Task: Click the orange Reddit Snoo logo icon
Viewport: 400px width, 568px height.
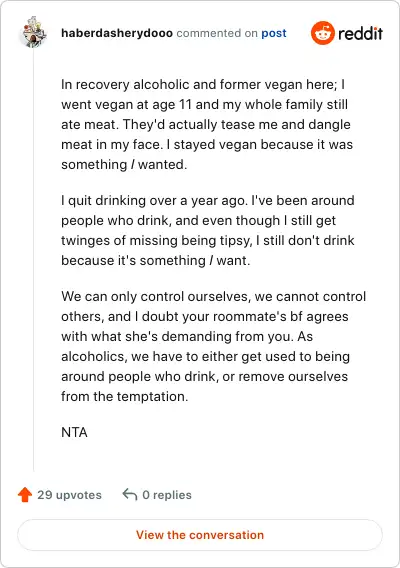Action: click(322, 33)
